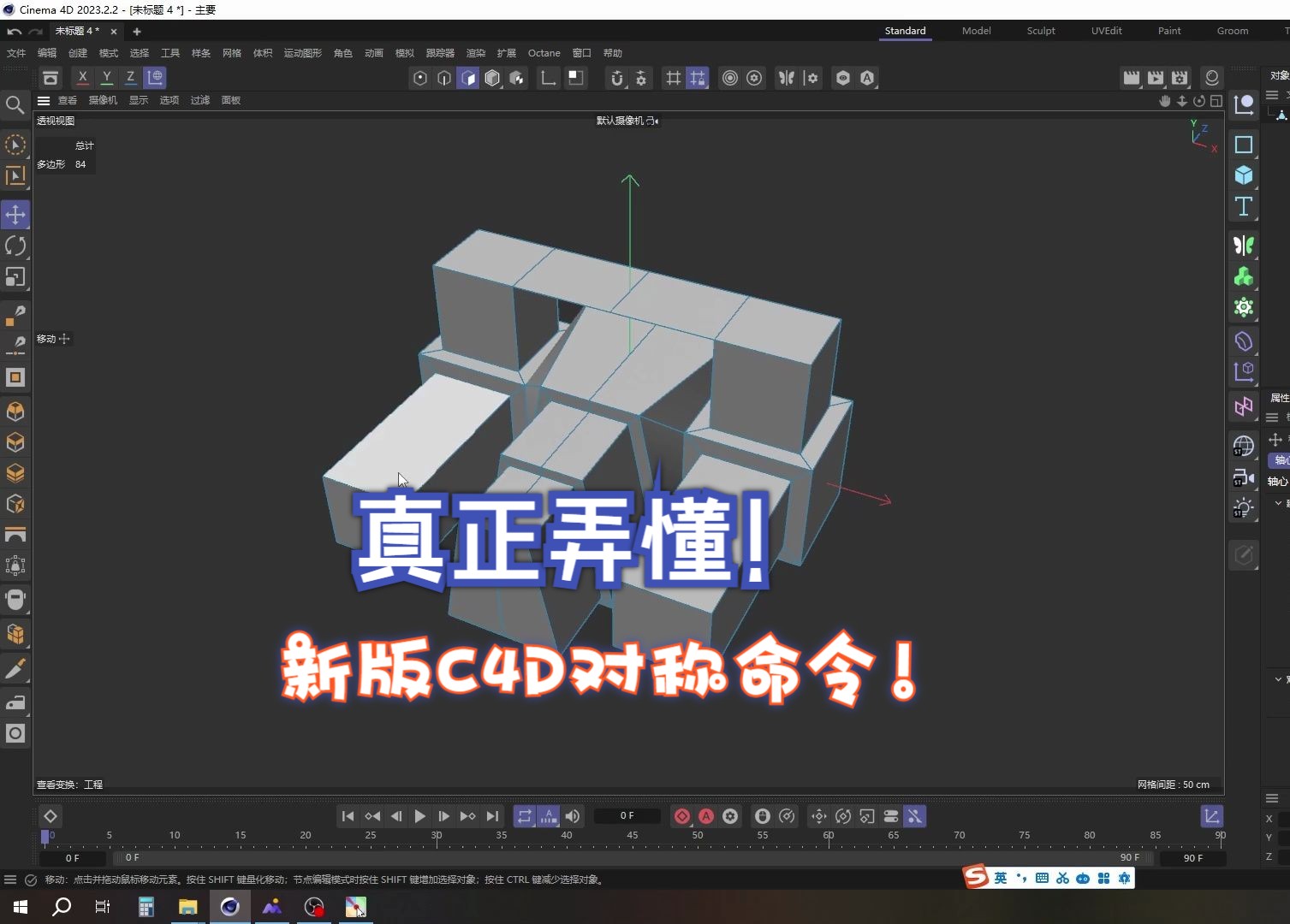The image size is (1290, 924).
Task: Expand the chevron below 轴心 in attributes
Action: click(1278, 503)
